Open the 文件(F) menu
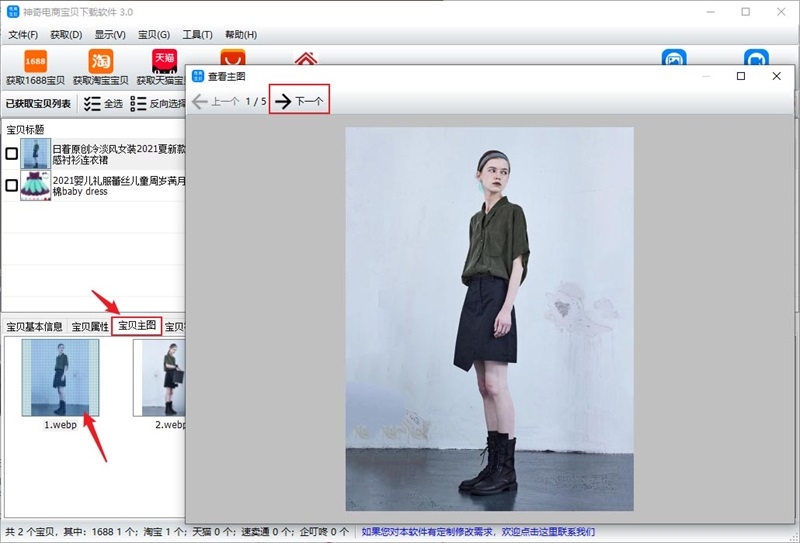This screenshot has width=800, height=543. (23, 35)
